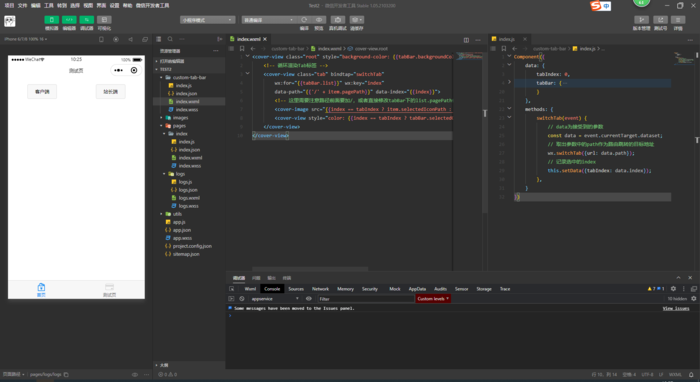Switch to the Wxml devtools tab
700x382 pixels.
coord(250,289)
